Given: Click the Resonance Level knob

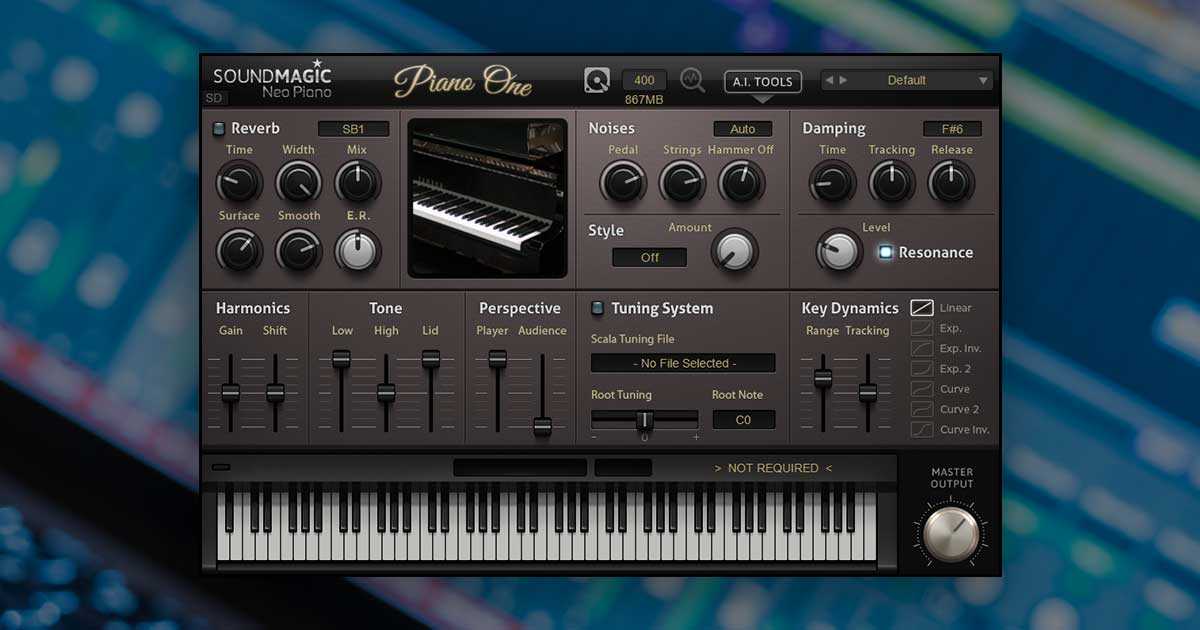Looking at the screenshot, I should point(839,251).
